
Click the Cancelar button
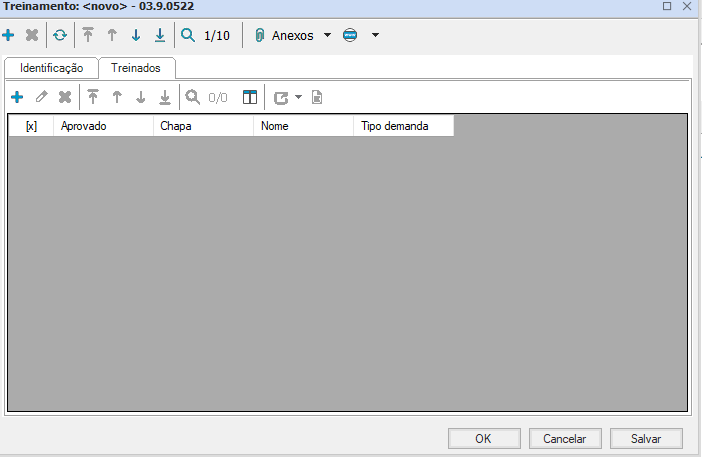pyautogui.click(x=564, y=438)
